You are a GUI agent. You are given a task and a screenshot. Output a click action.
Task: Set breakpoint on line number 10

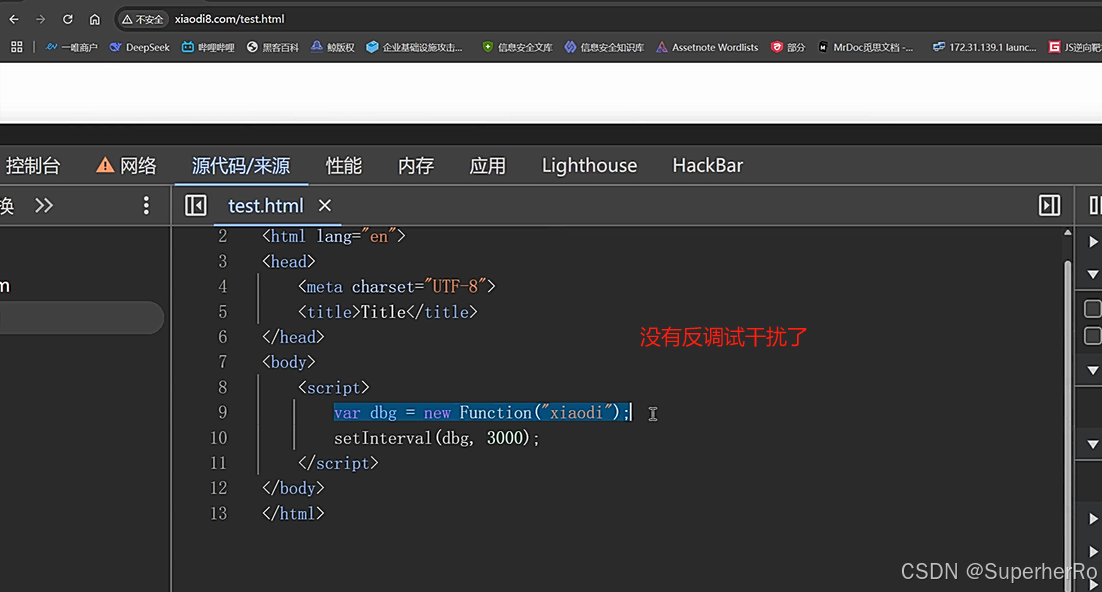click(x=219, y=438)
